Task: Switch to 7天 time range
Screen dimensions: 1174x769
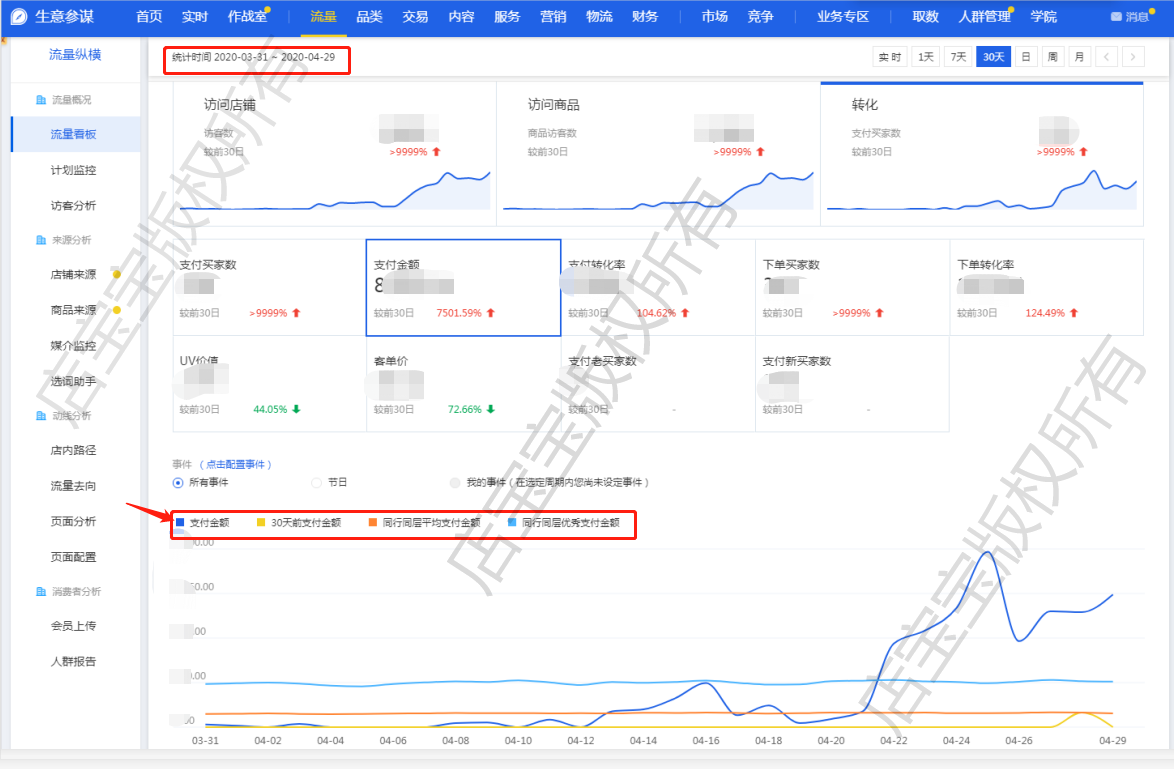Action: click(x=958, y=57)
